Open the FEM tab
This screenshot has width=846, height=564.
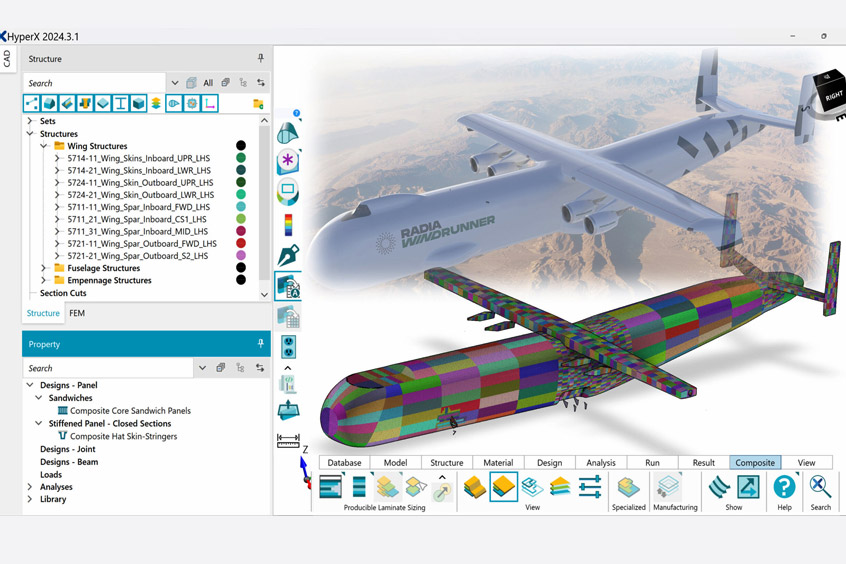(77, 313)
